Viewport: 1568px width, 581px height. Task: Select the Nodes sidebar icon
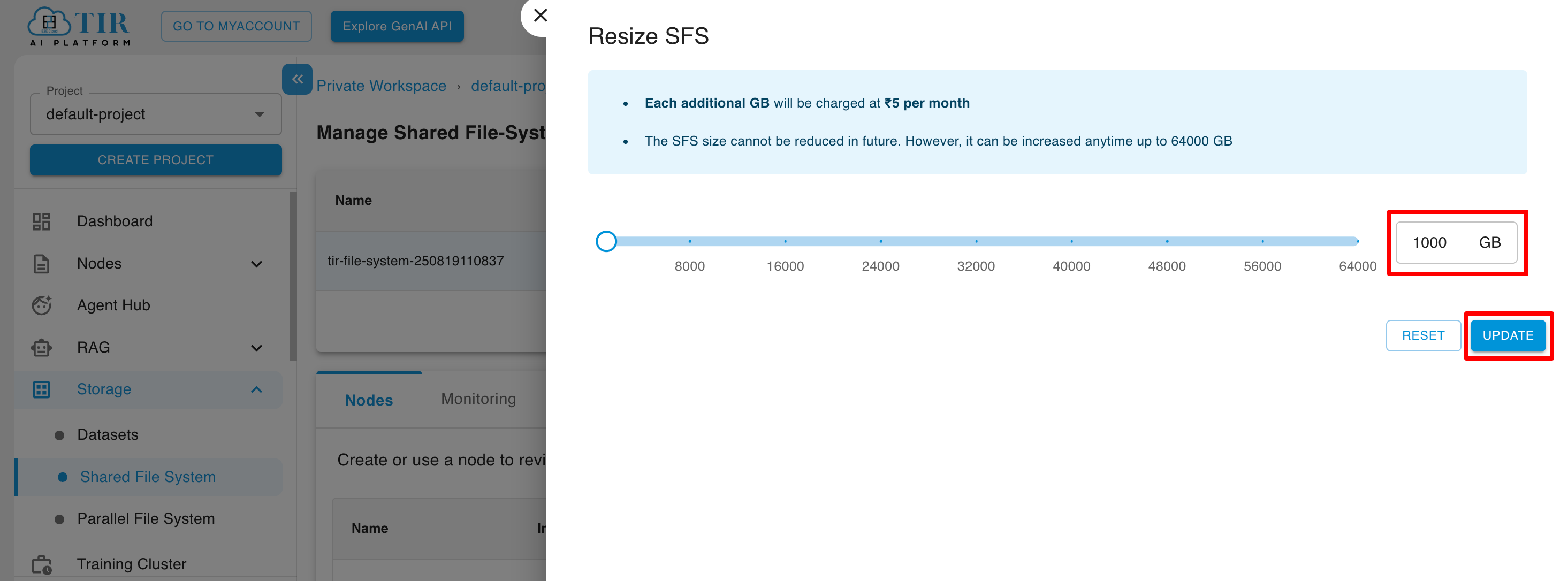tap(41, 263)
